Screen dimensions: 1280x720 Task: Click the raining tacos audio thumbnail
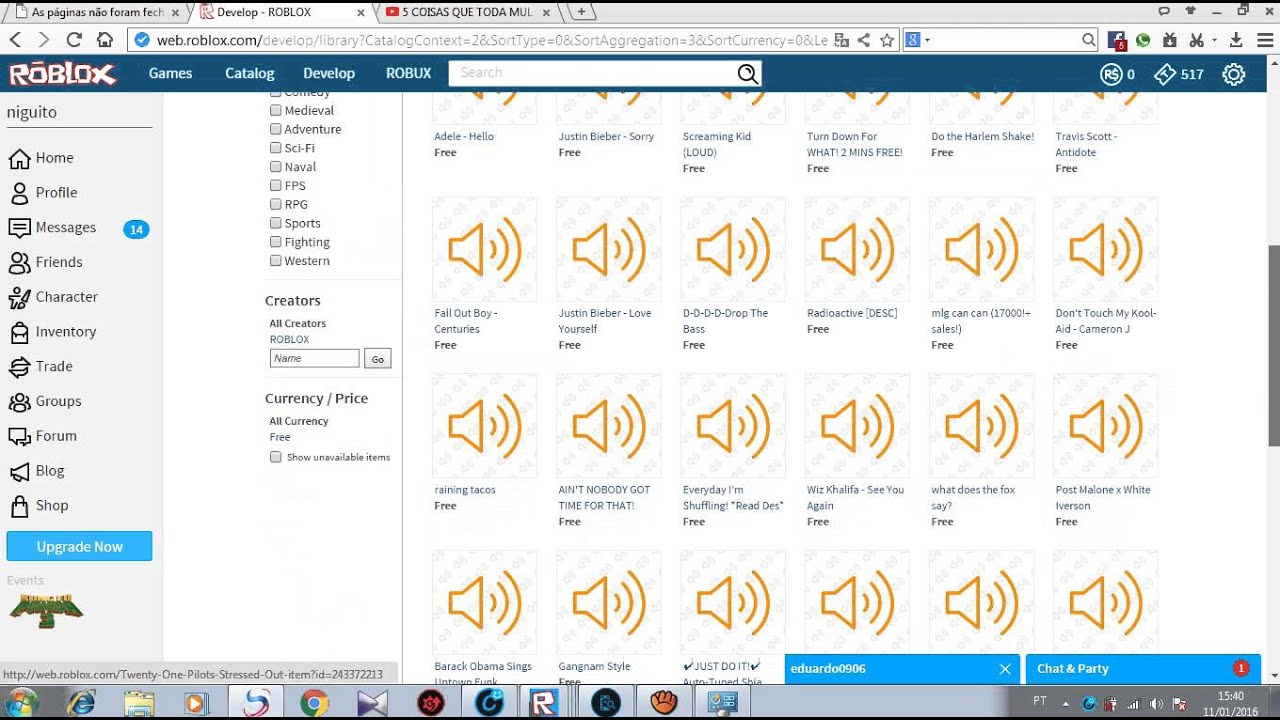pos(484,426)
